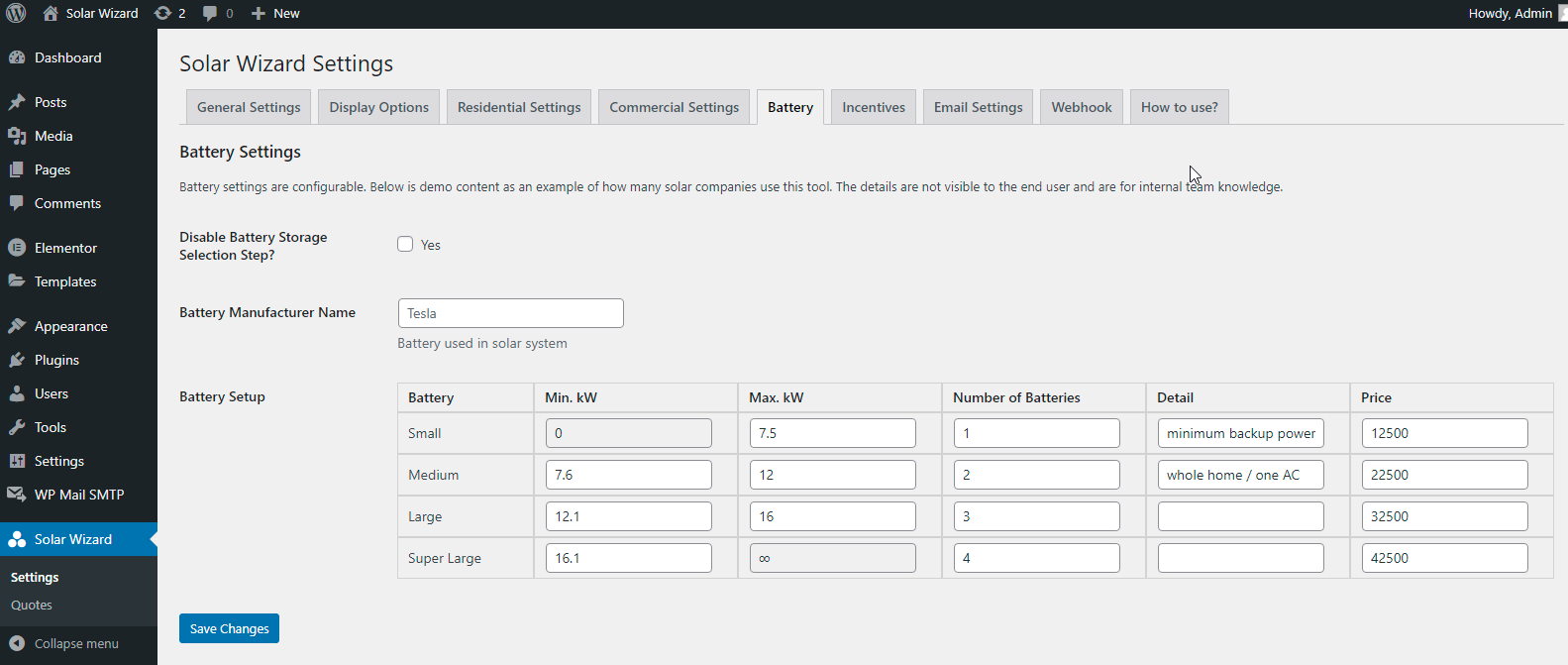The width and height of the screenshot is (1568, 665).
Task: Click the Battery Manufacturer Name field
Action: click(510, 313)
